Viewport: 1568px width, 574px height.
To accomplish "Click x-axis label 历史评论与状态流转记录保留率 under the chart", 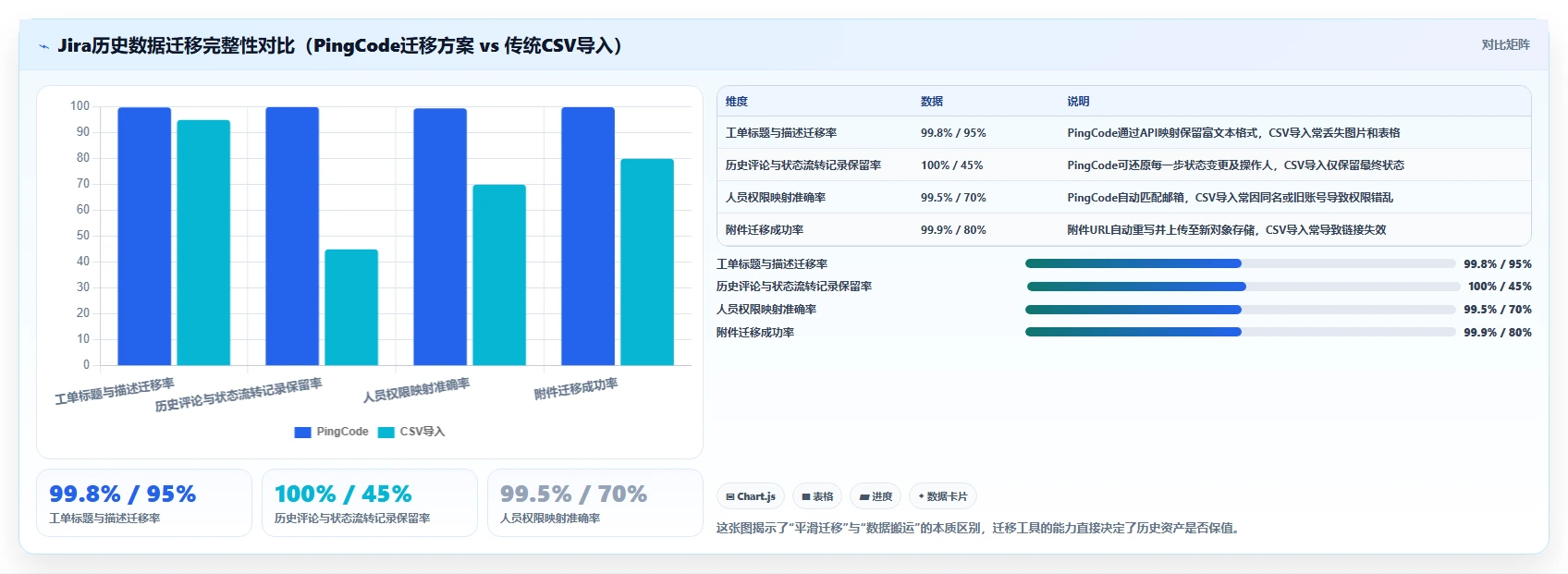I will pos(239,395).
